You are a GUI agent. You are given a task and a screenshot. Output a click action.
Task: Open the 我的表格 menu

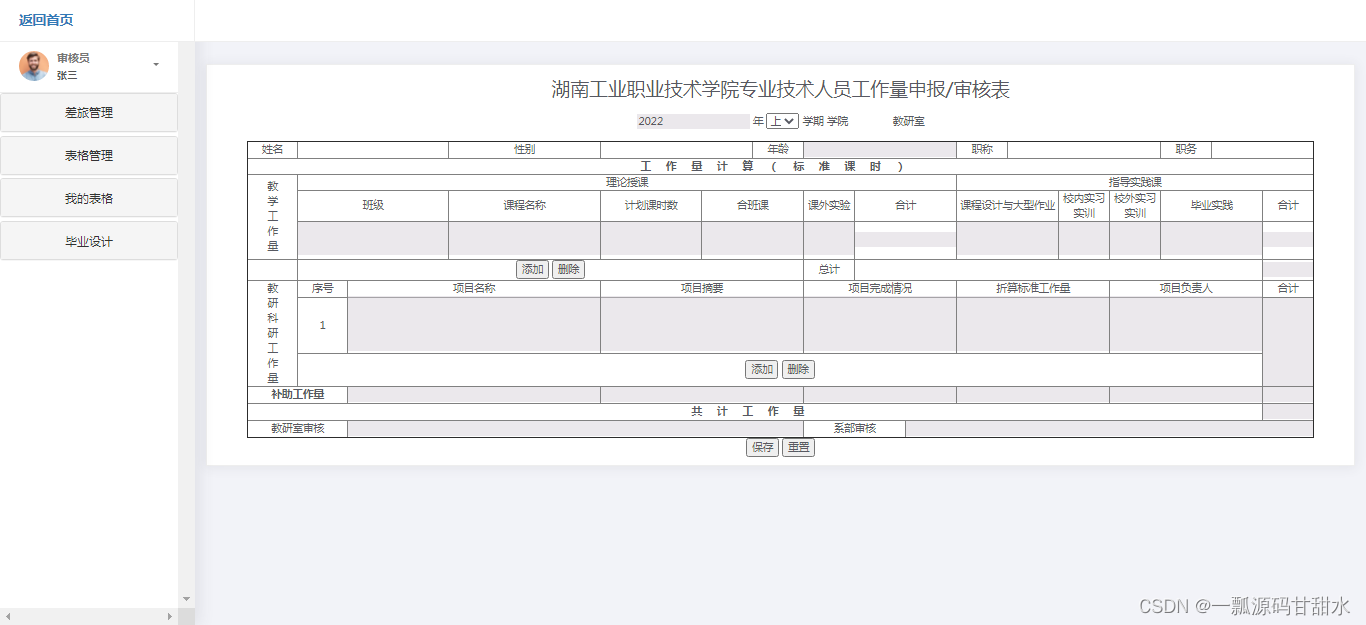[x=89, y=199]
